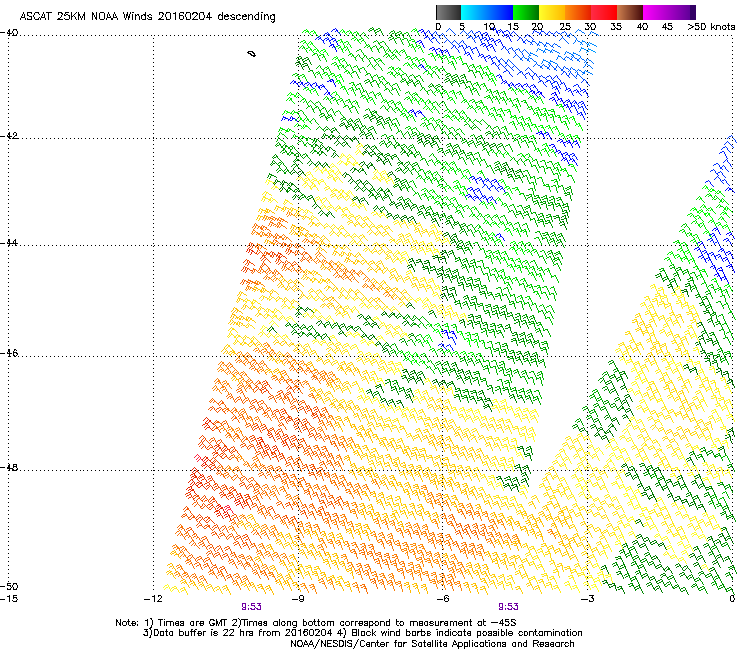Click the -6 longitude axis label

[x=442, y=599]
